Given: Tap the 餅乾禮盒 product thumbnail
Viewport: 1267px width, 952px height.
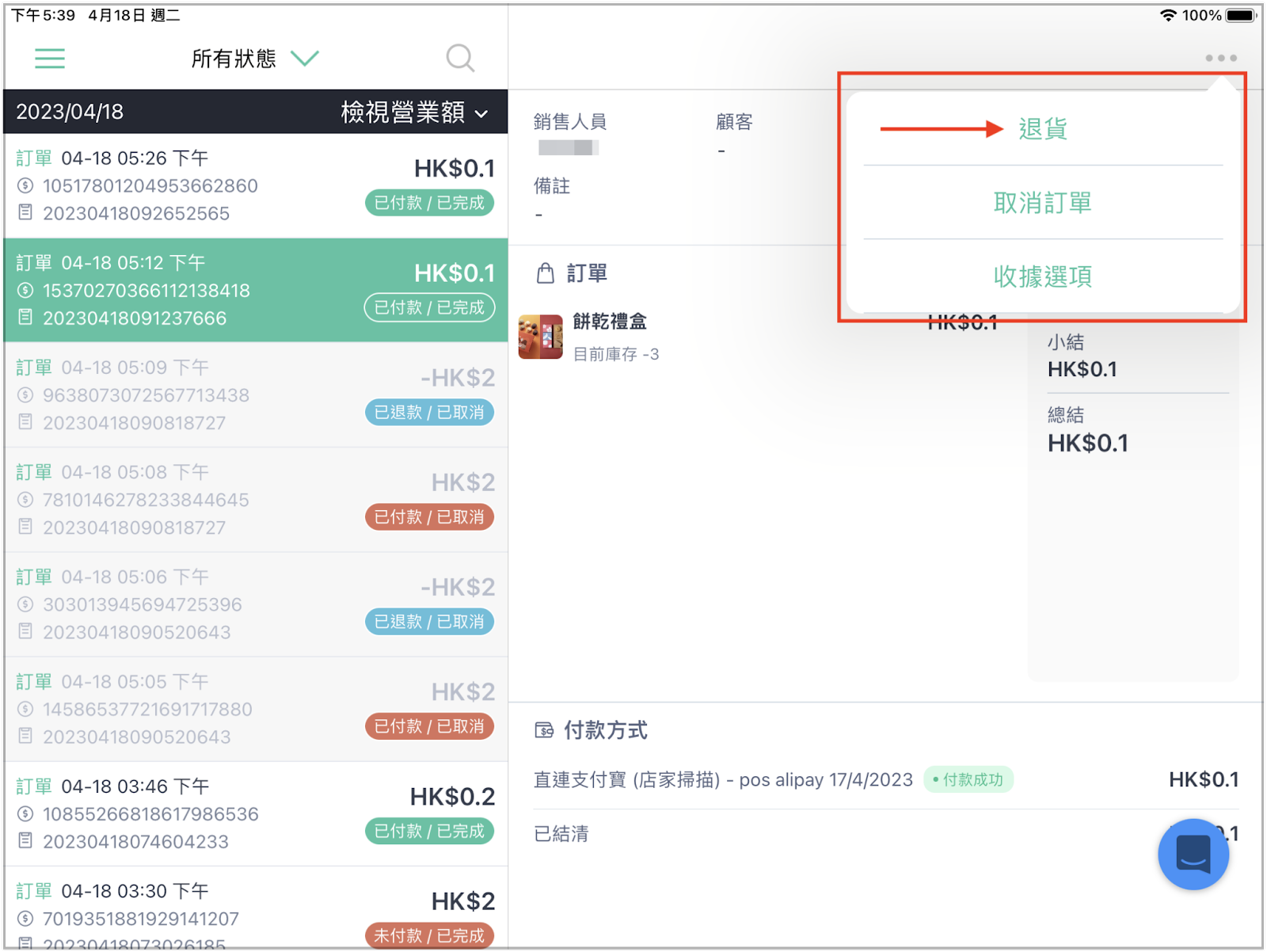Looking at the screenshot, I should point(541,337).
